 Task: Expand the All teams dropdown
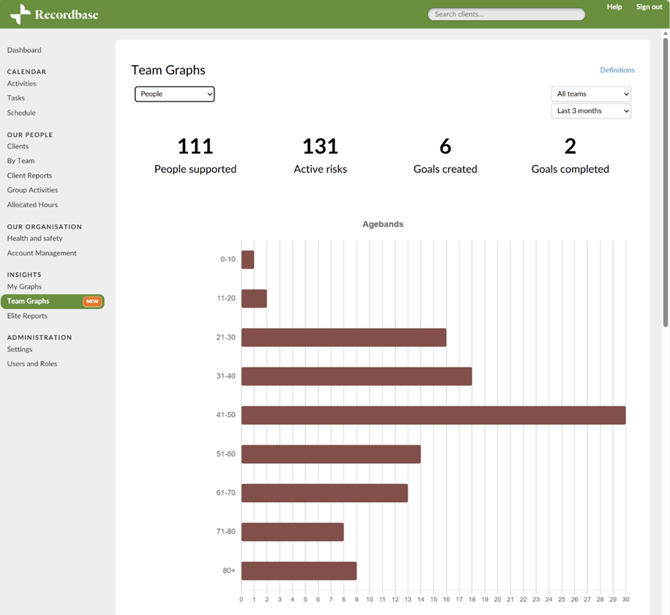click(591, 94)
